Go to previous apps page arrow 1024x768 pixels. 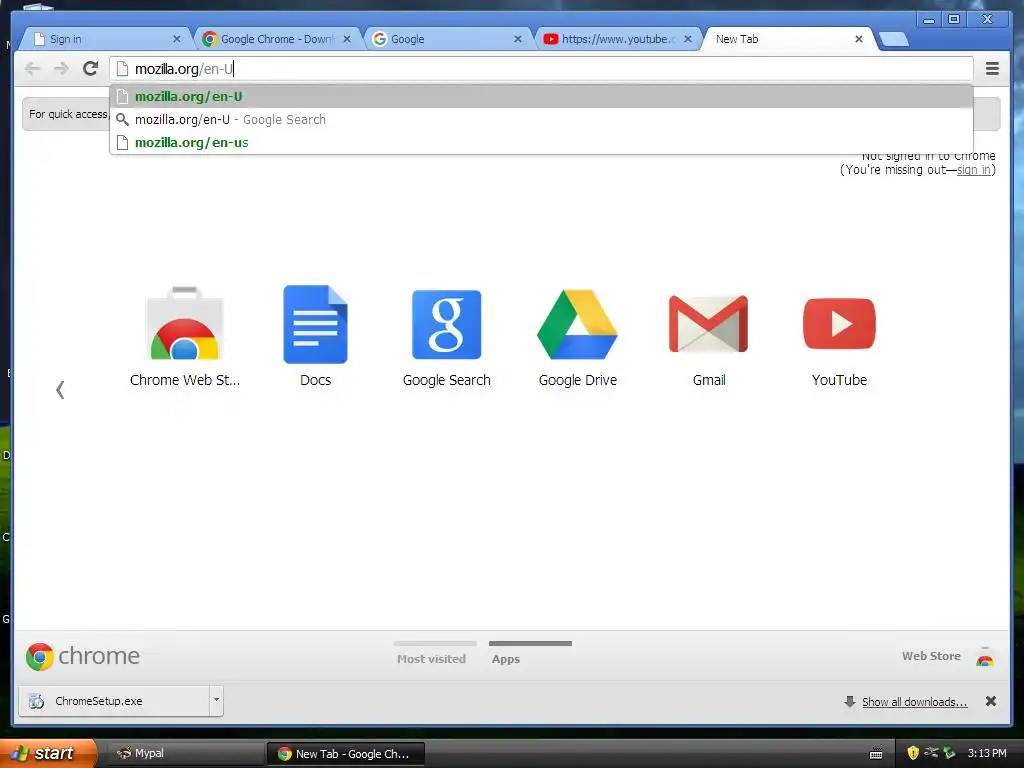click(x=60, y=390)
